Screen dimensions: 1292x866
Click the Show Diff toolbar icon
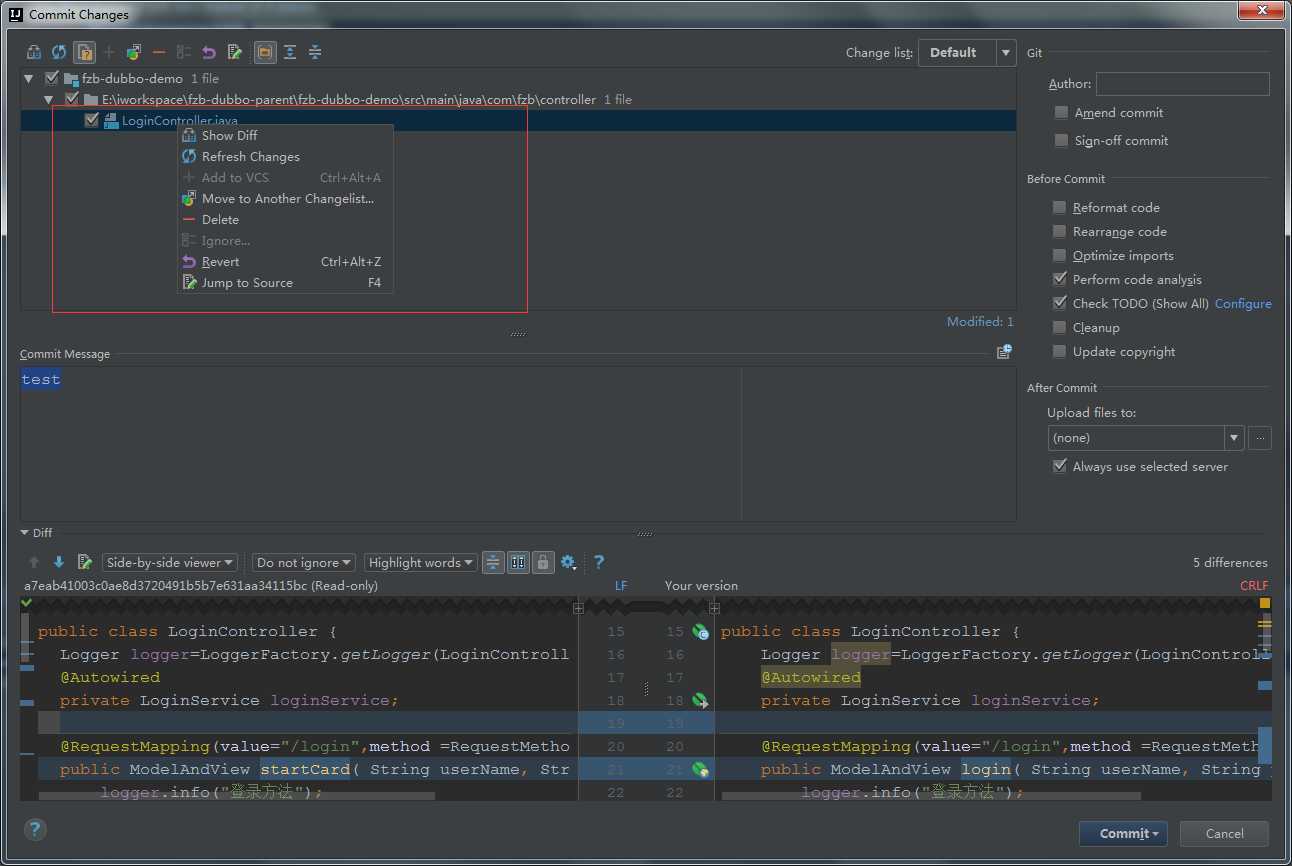tap(34, 52)
